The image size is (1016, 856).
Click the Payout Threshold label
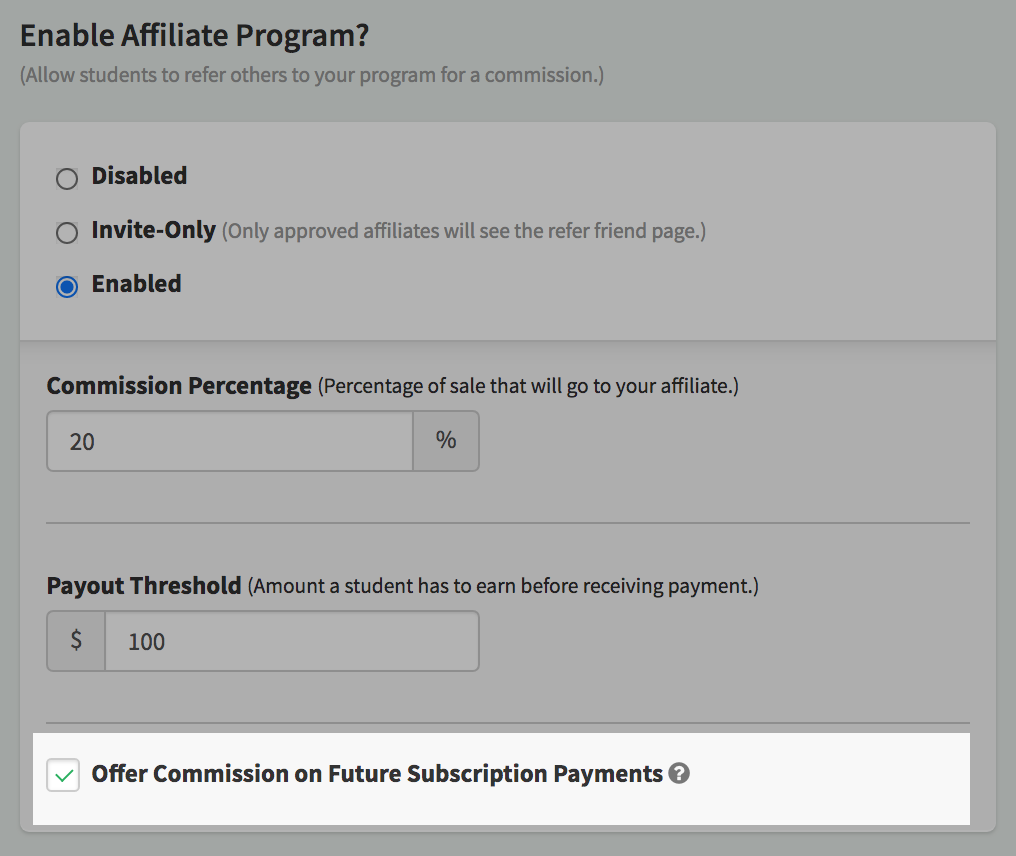[144, 586]
